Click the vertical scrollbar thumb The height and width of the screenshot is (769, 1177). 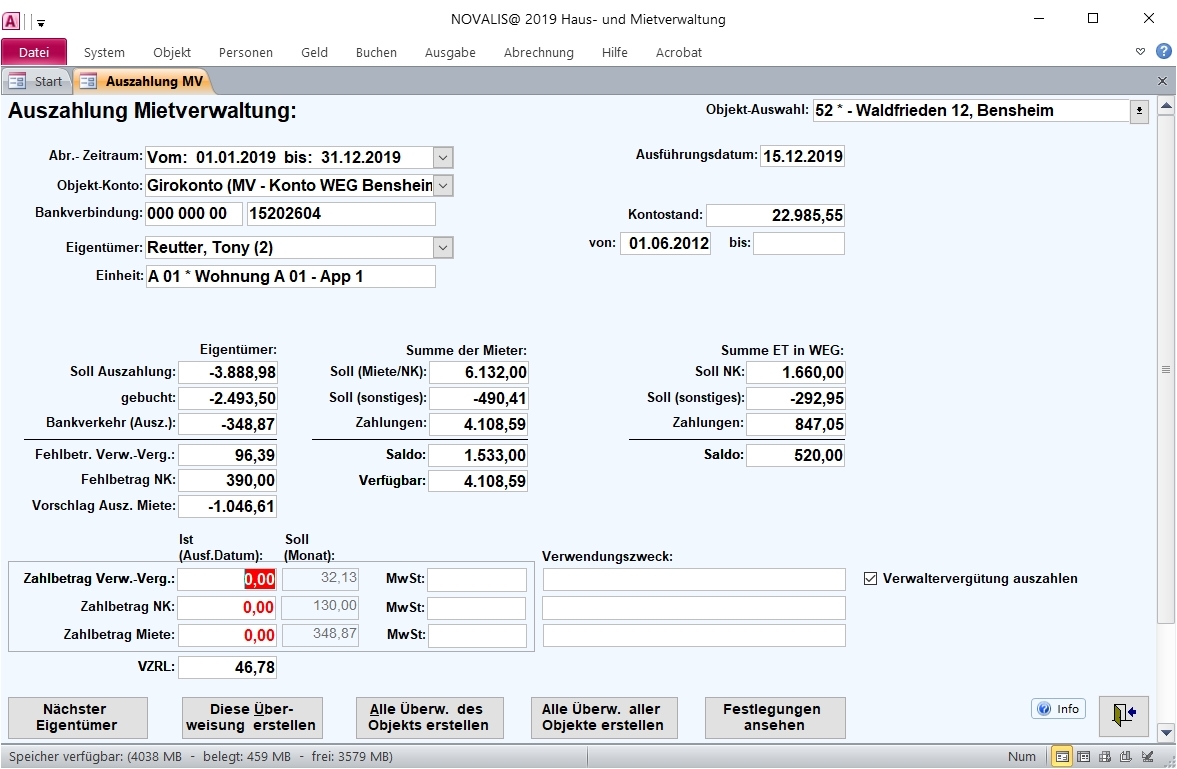[1165, 368]
